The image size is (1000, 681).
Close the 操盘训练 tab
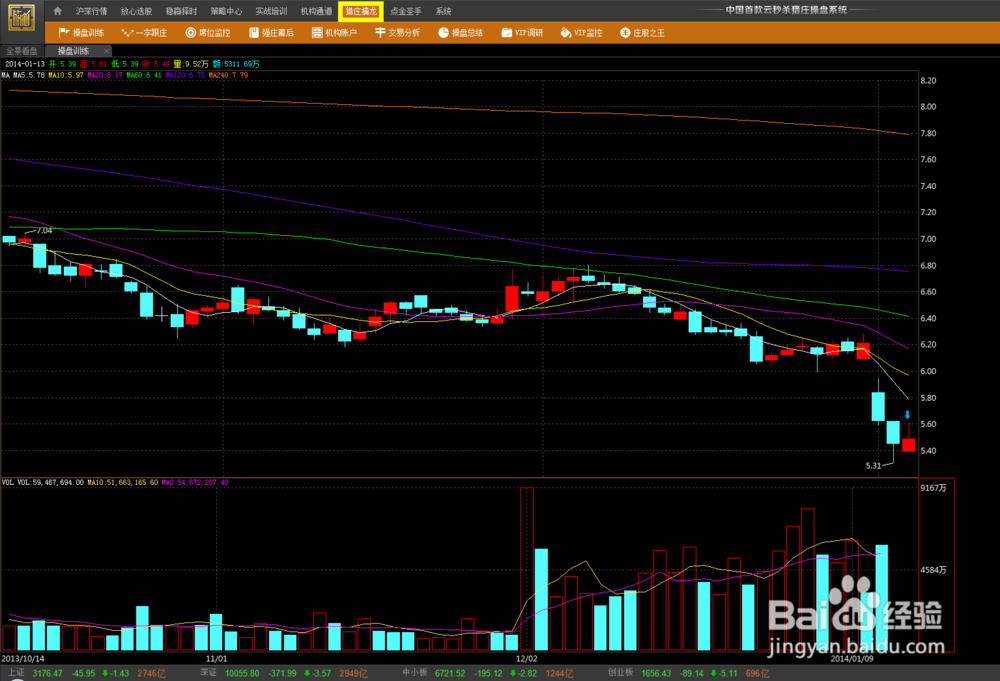[x=107, y=51]
